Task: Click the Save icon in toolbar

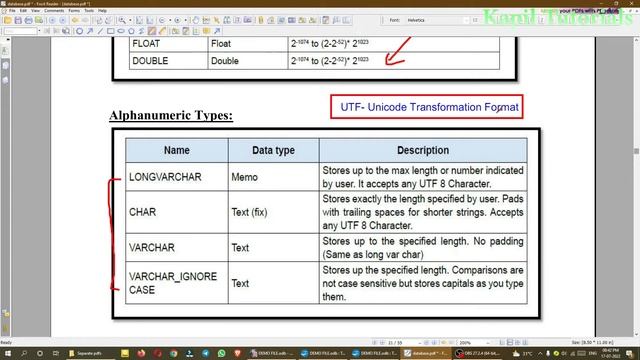Action: [18, 20]
